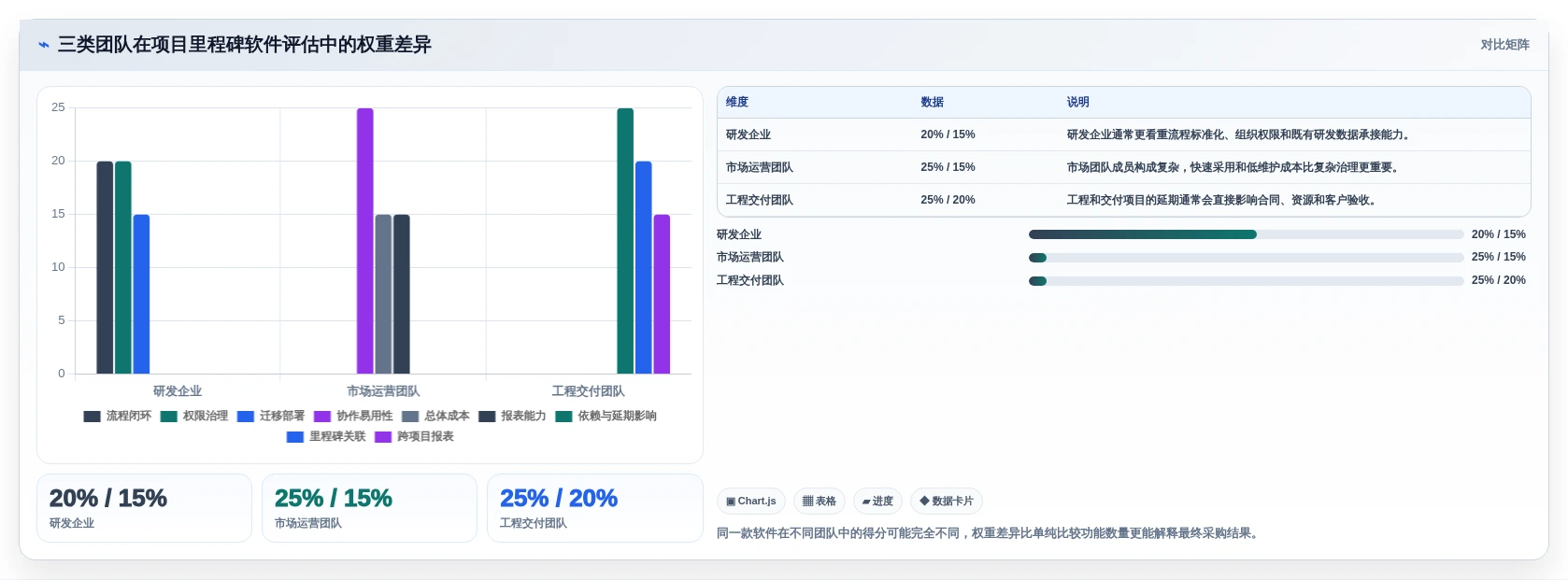Toggle the 迁移部署 legend item
The width and height of the screenshot is (1568, 580).
(271, 417)
